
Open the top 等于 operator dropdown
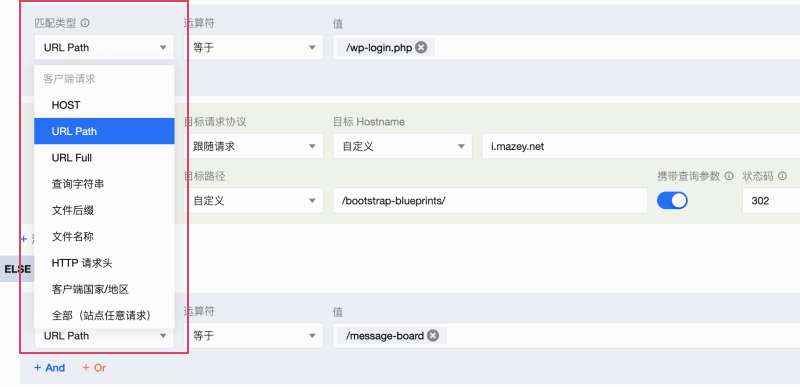(x=254, y=47)
